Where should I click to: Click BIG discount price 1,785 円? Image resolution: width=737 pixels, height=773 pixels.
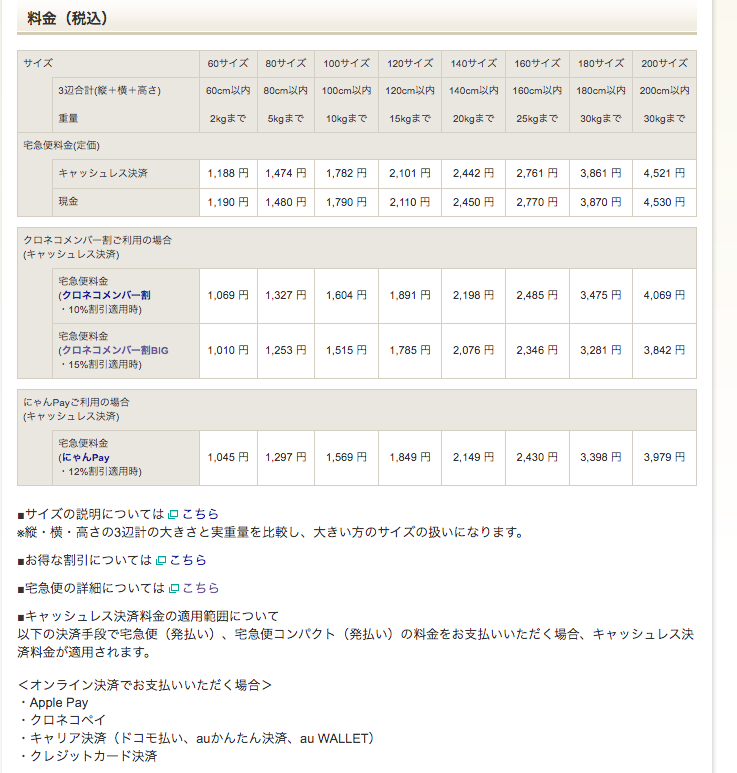click(x=410, y=351)
